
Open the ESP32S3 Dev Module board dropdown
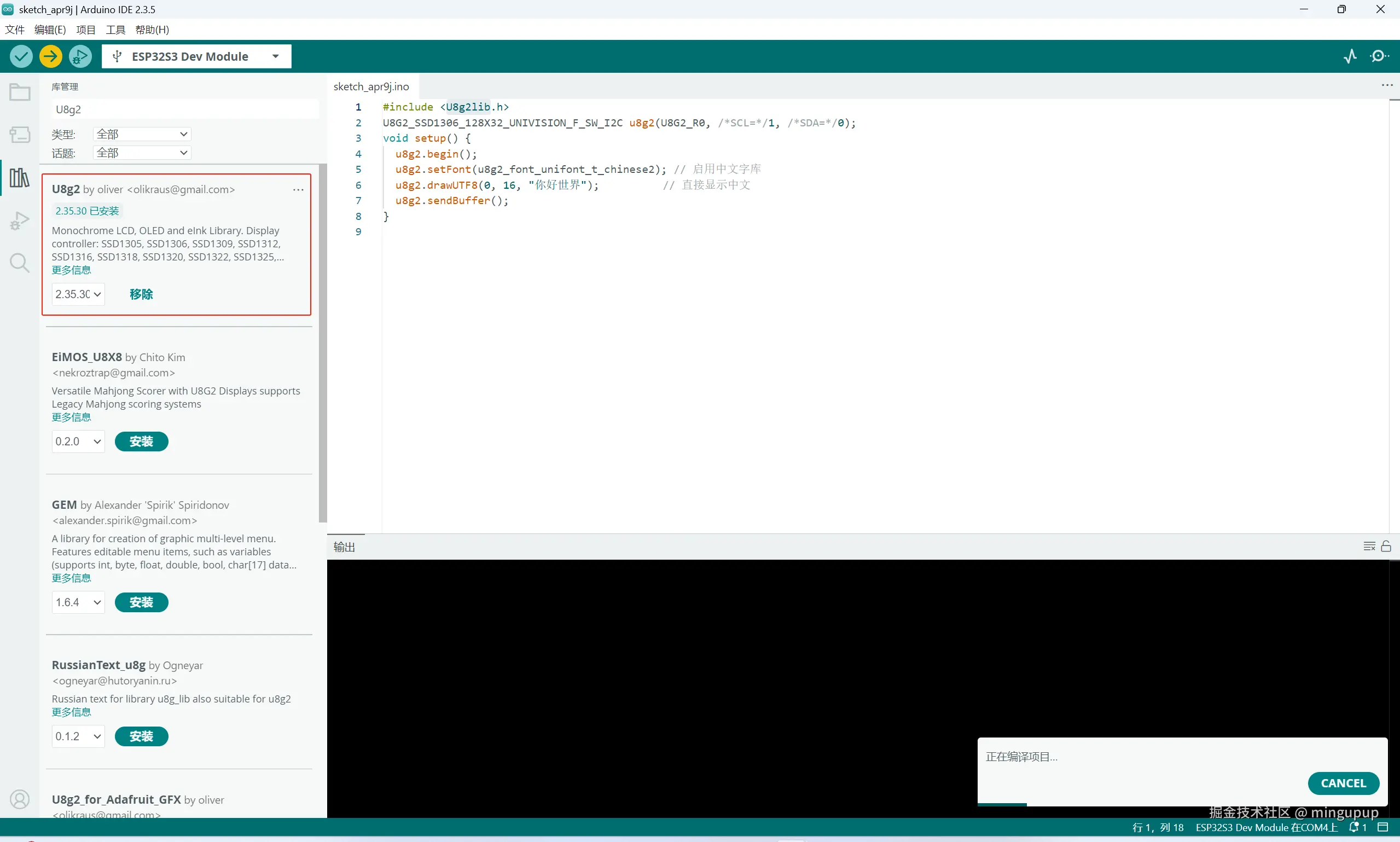tap(196, 56)
